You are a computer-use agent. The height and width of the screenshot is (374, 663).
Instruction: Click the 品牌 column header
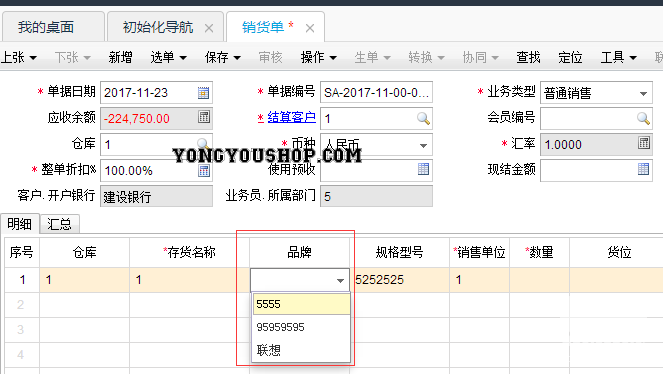pyautogui.click(x=299, y=252)
